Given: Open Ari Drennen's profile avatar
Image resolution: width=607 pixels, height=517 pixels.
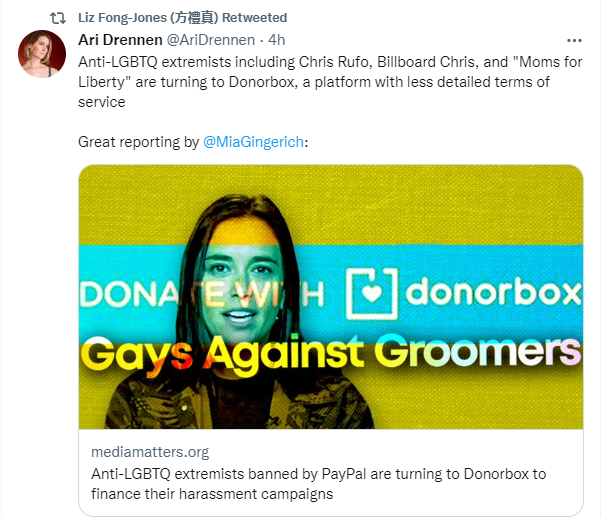Looking at the screenshot, I should coord(42,54).
